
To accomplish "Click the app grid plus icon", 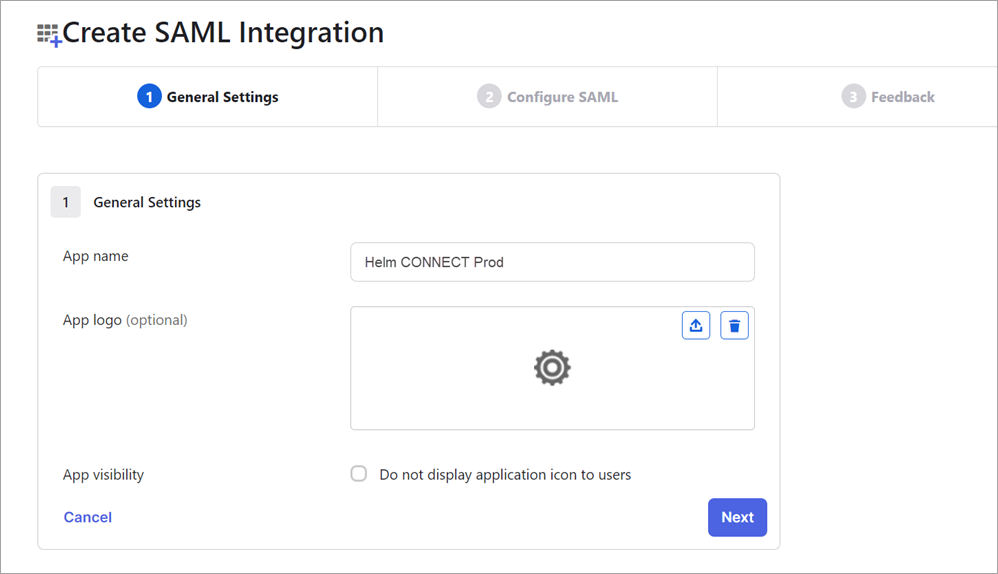I will pyautogui.click(x=49, y=34).
